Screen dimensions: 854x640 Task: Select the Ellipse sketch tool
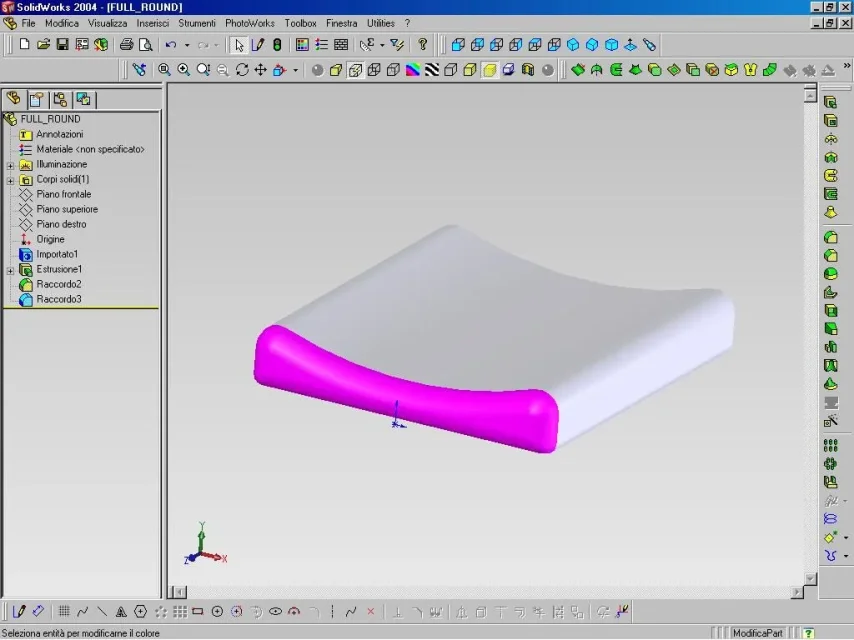[x=275, y=612]
